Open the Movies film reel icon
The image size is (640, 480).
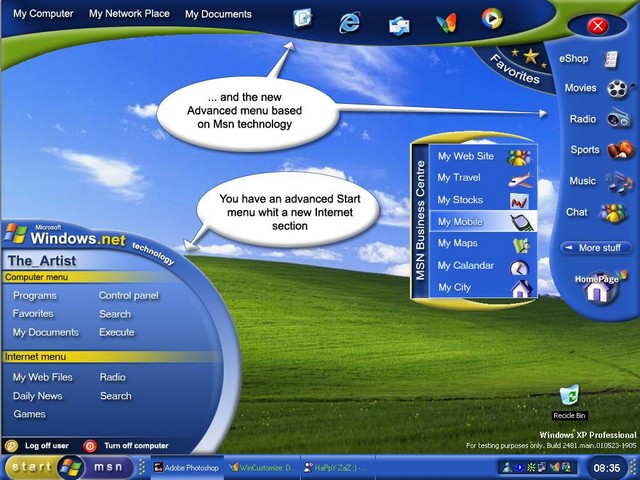[x=617, y=89]
